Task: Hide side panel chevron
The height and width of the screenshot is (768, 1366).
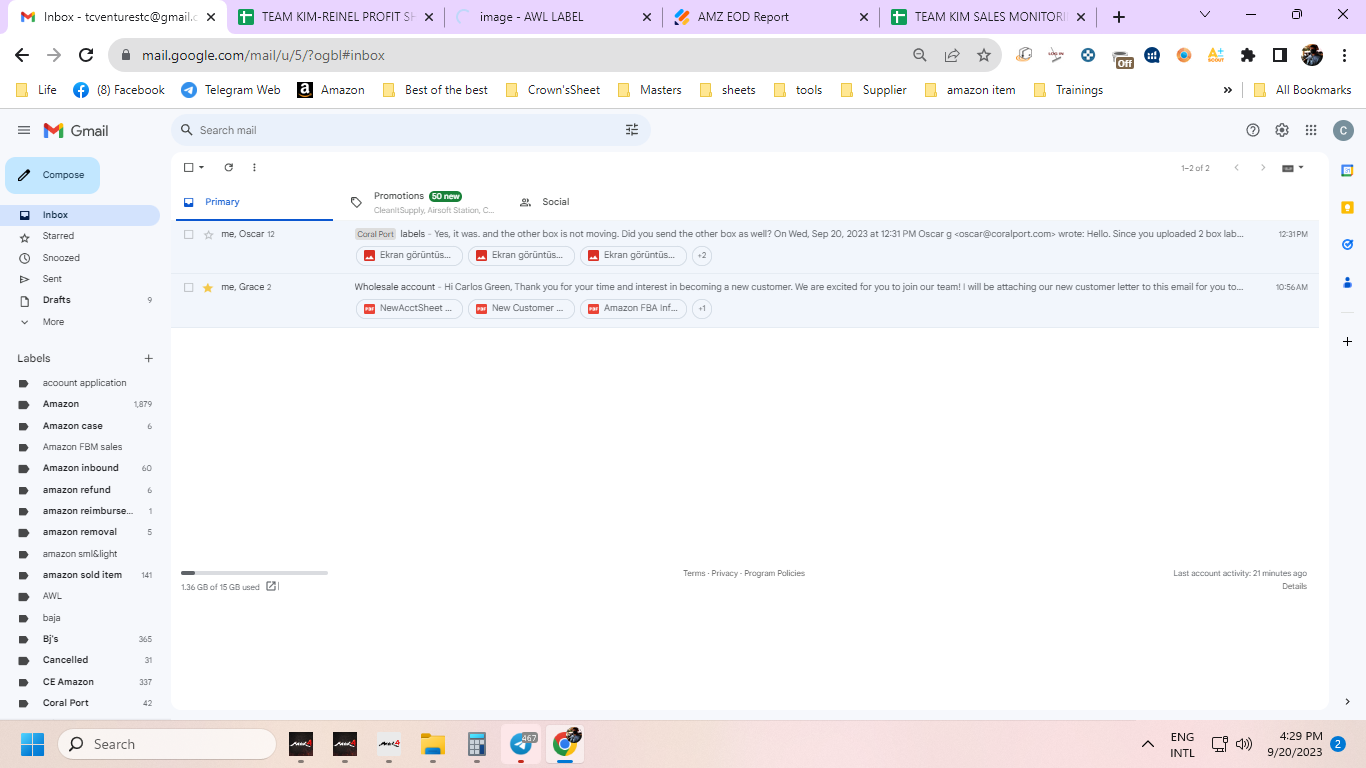Action: (1347, 702)
